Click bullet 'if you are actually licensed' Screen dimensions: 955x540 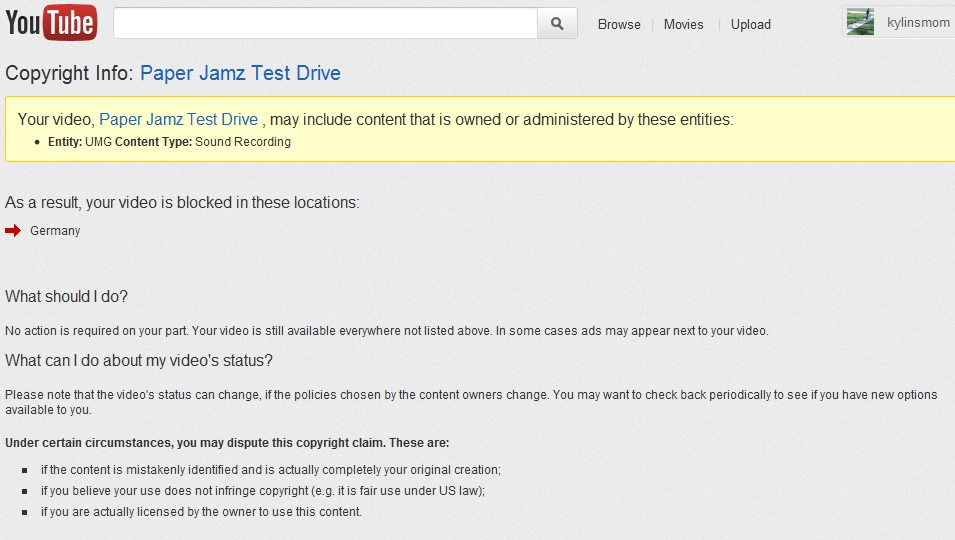pos(201,512)
